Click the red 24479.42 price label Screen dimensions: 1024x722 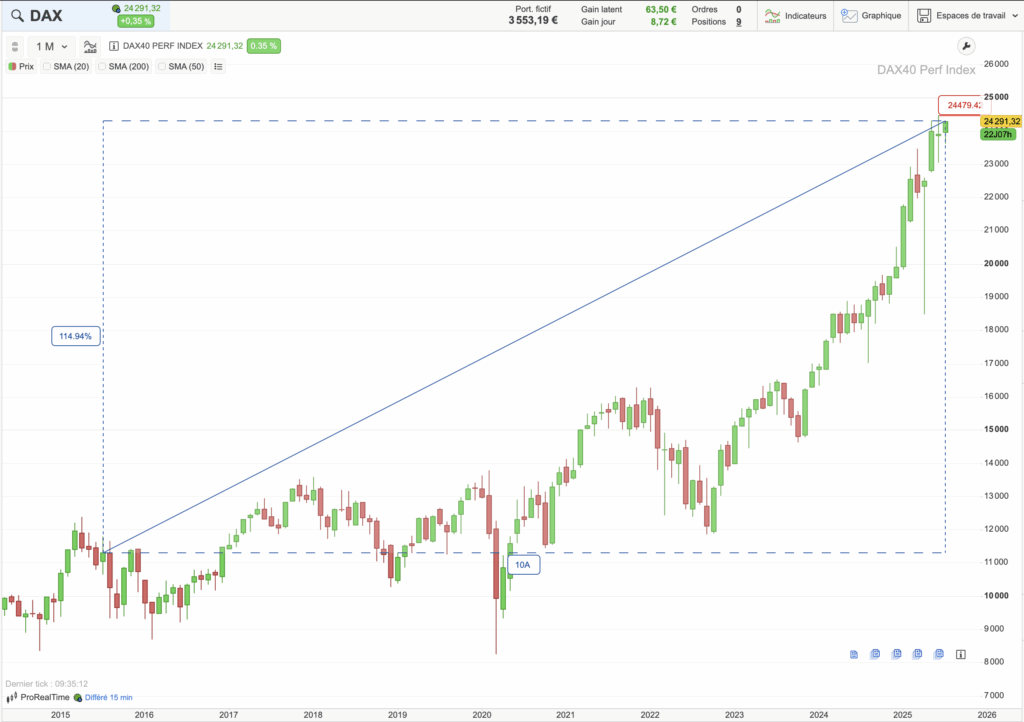coord(964,105)
